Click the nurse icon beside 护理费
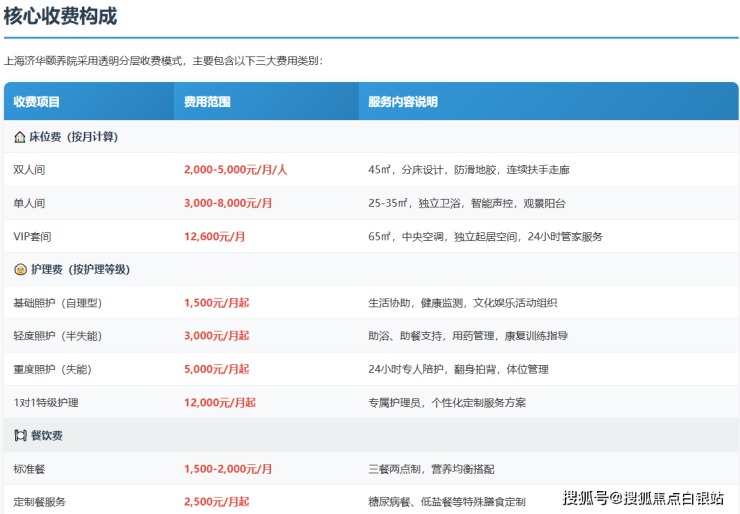Viewport: 740px width, 514px height. [20, 270]
